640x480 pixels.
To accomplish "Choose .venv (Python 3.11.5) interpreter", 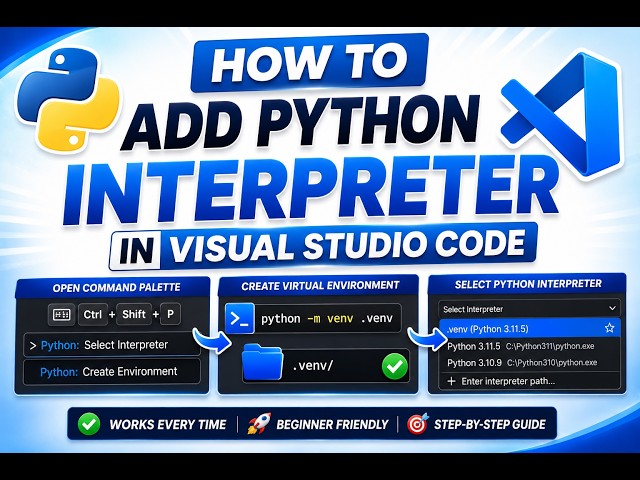I will (530, 329).
